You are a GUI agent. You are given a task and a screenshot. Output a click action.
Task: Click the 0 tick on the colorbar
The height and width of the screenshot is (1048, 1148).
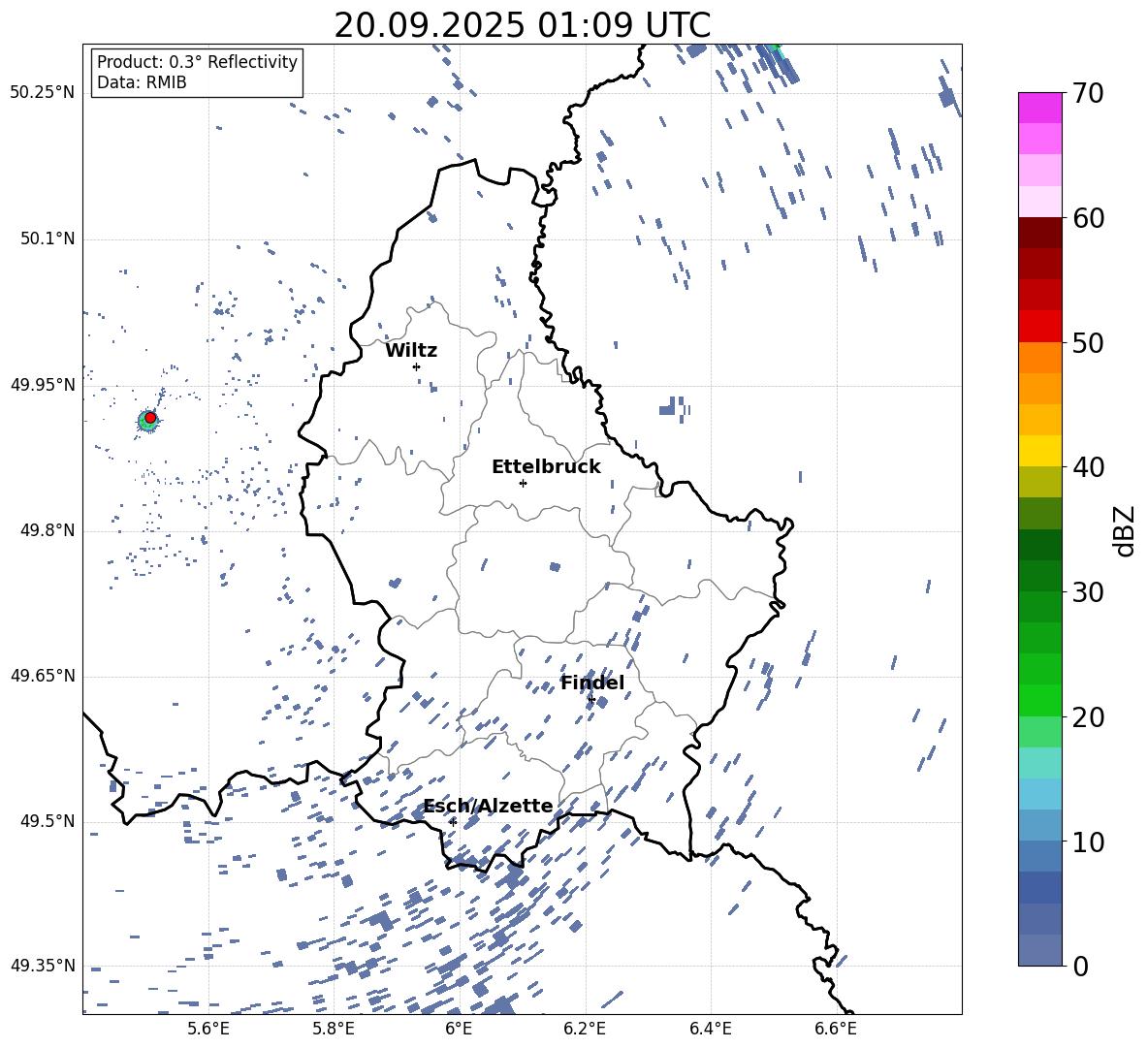1080,966
